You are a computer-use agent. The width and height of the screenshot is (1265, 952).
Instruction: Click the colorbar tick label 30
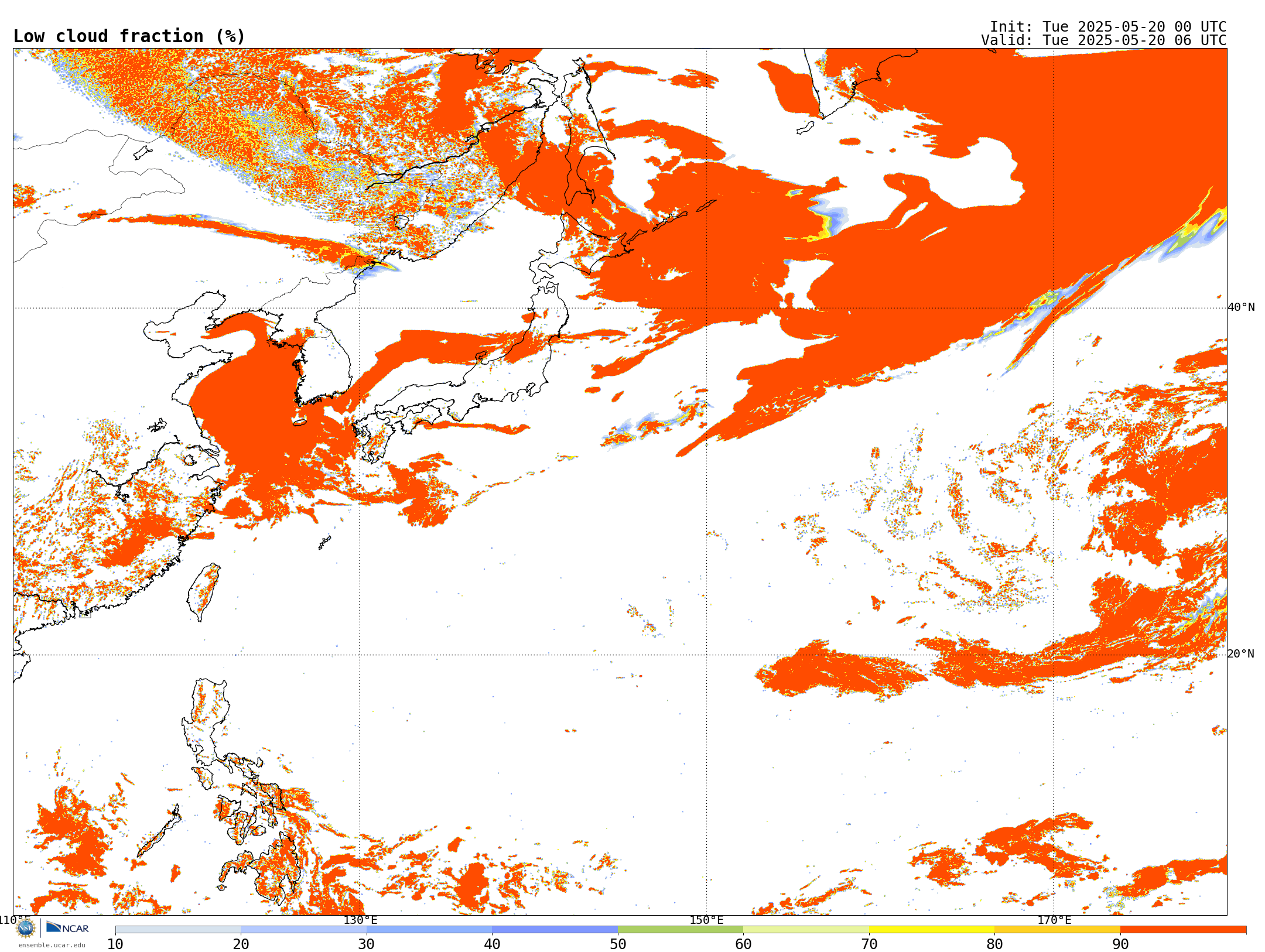pyautogui.click(x=367, y=944)
